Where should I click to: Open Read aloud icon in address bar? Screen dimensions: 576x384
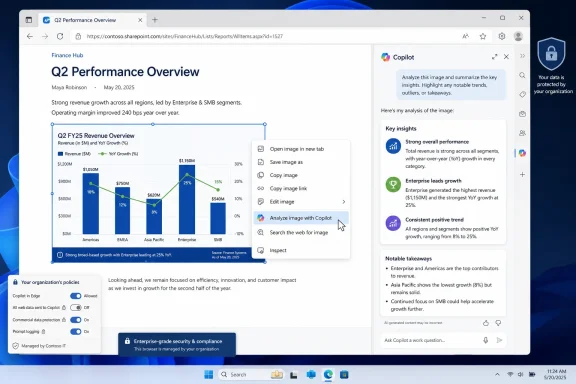point(465,36)
